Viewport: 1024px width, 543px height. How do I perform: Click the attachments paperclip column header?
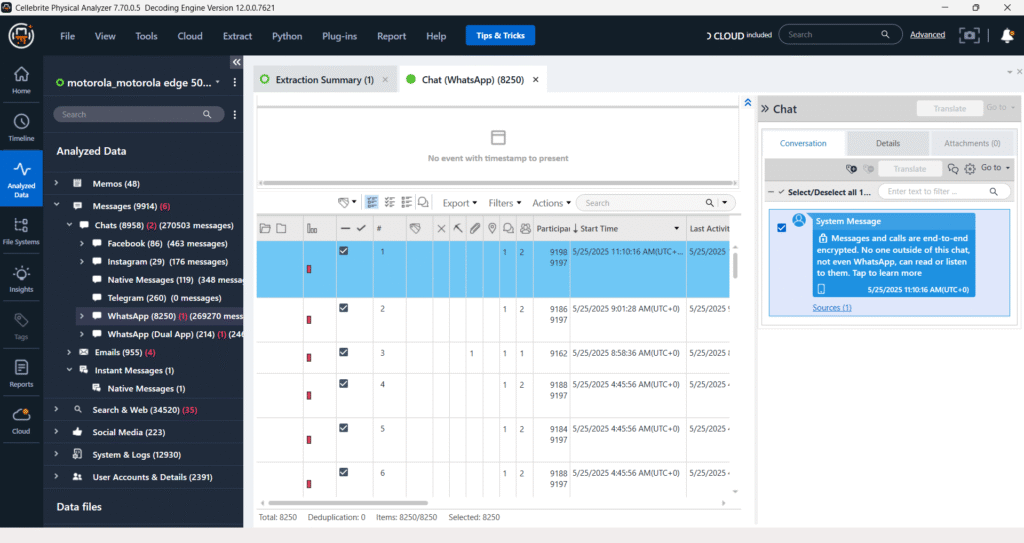click(x=475, y=229)
